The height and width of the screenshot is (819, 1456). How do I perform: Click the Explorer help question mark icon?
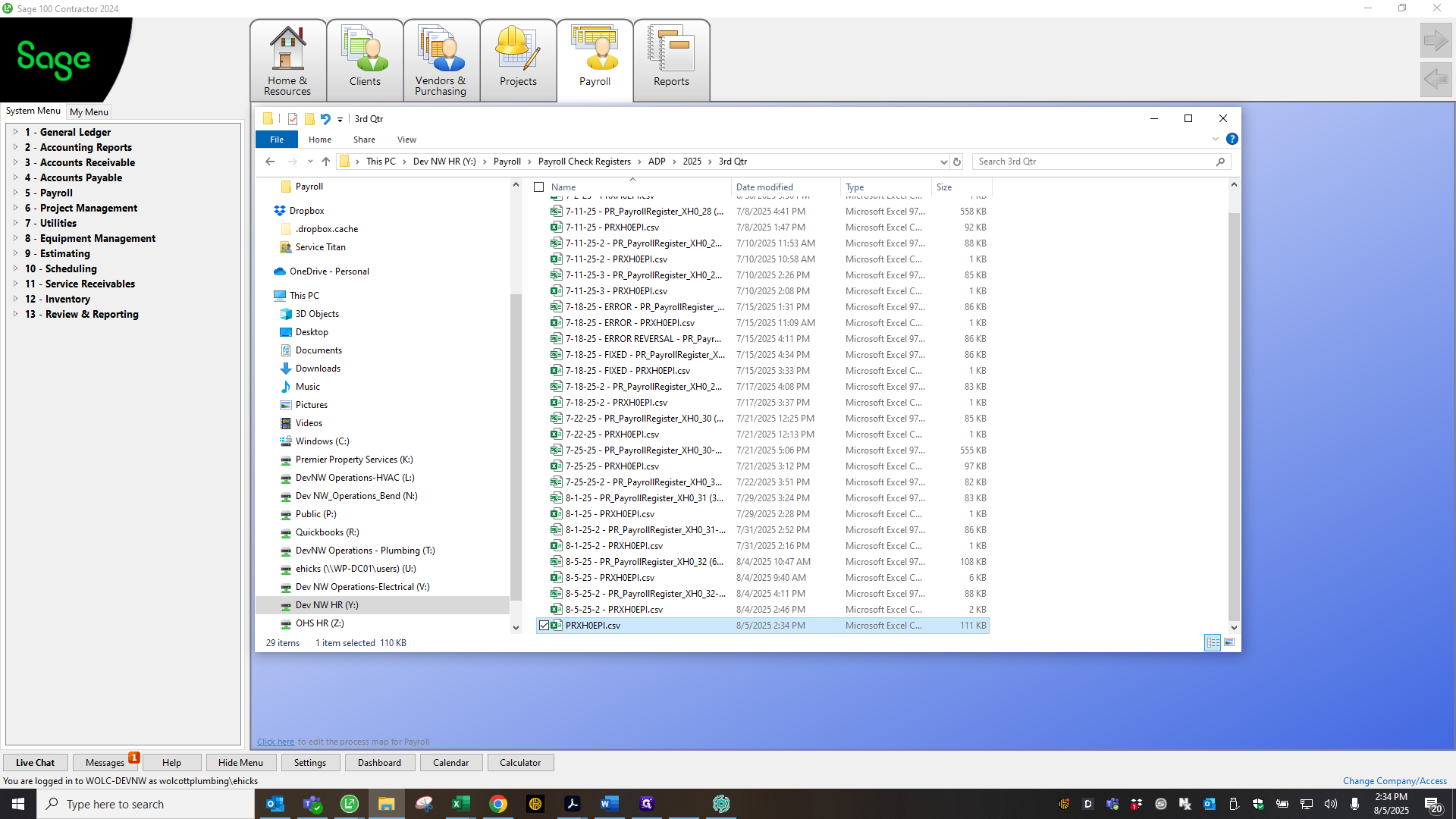pyautogui.click(x=1232, y=139)
